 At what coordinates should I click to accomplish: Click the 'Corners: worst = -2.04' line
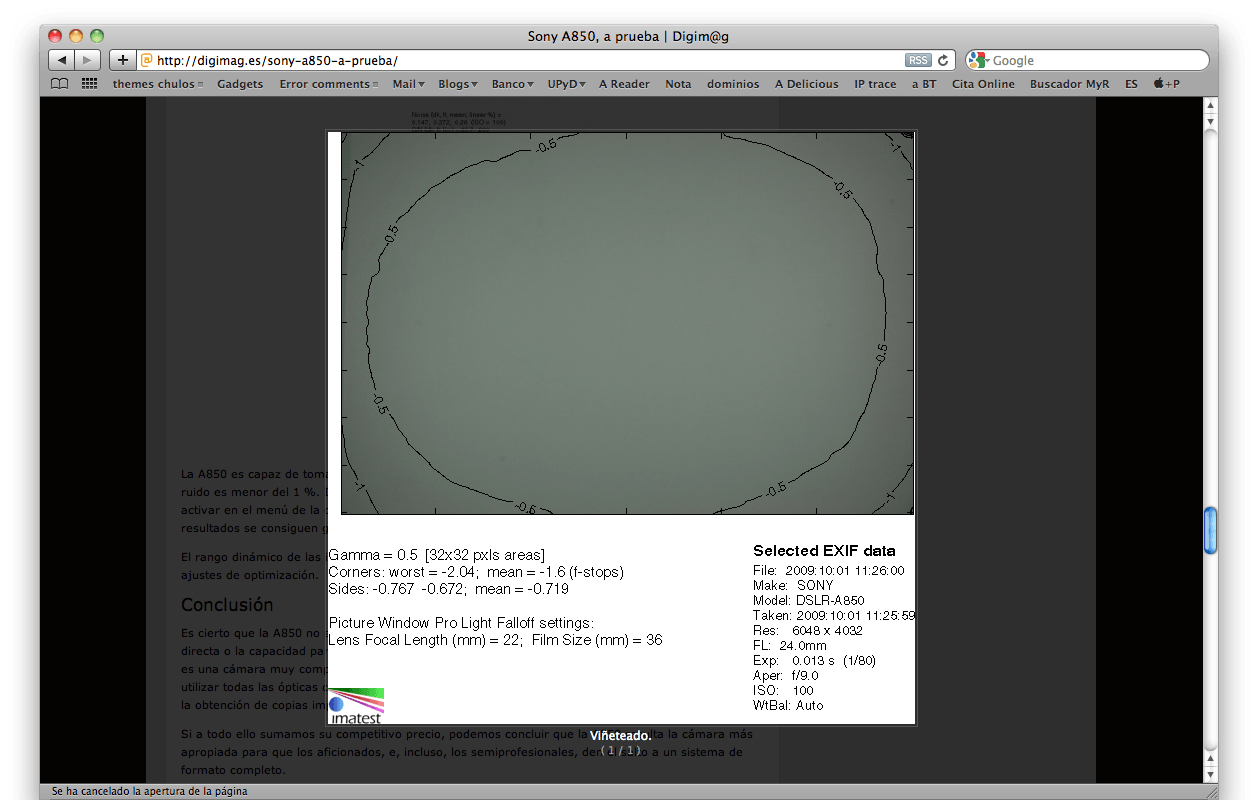click(x=476, y=572)
